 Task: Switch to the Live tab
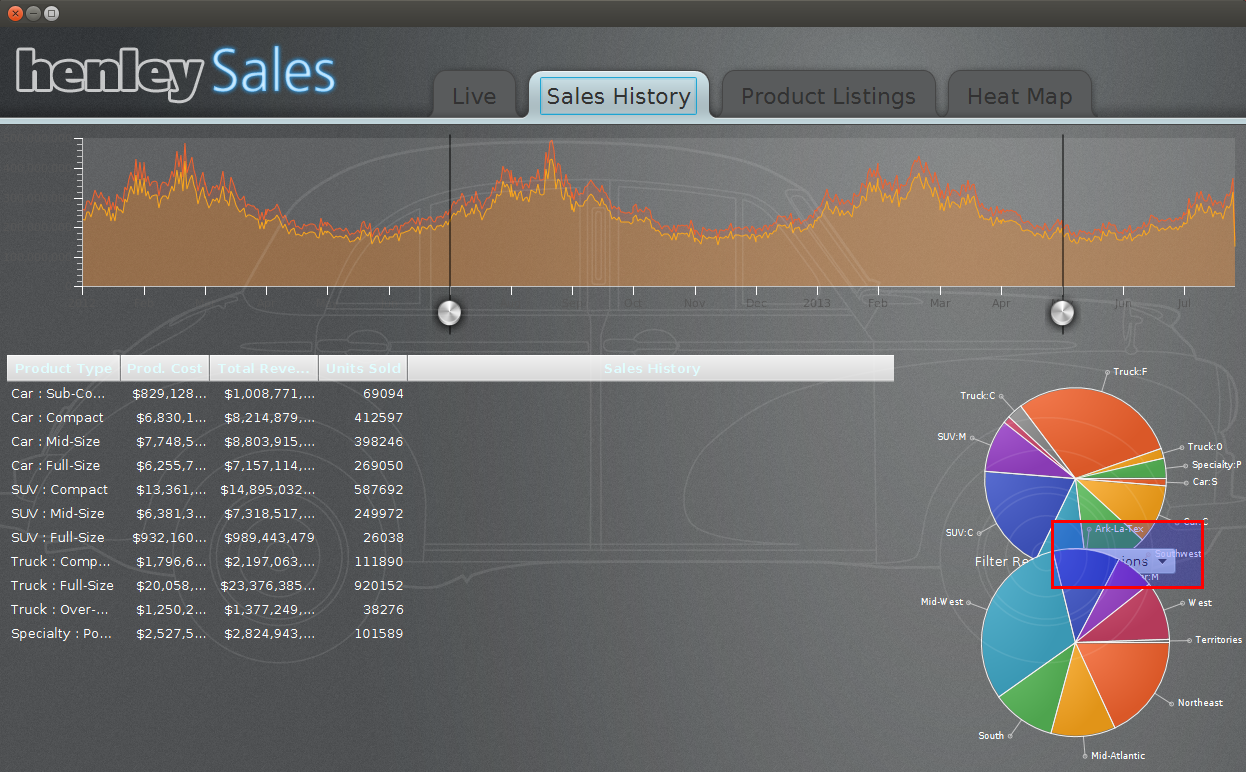(x=474, y=97)
